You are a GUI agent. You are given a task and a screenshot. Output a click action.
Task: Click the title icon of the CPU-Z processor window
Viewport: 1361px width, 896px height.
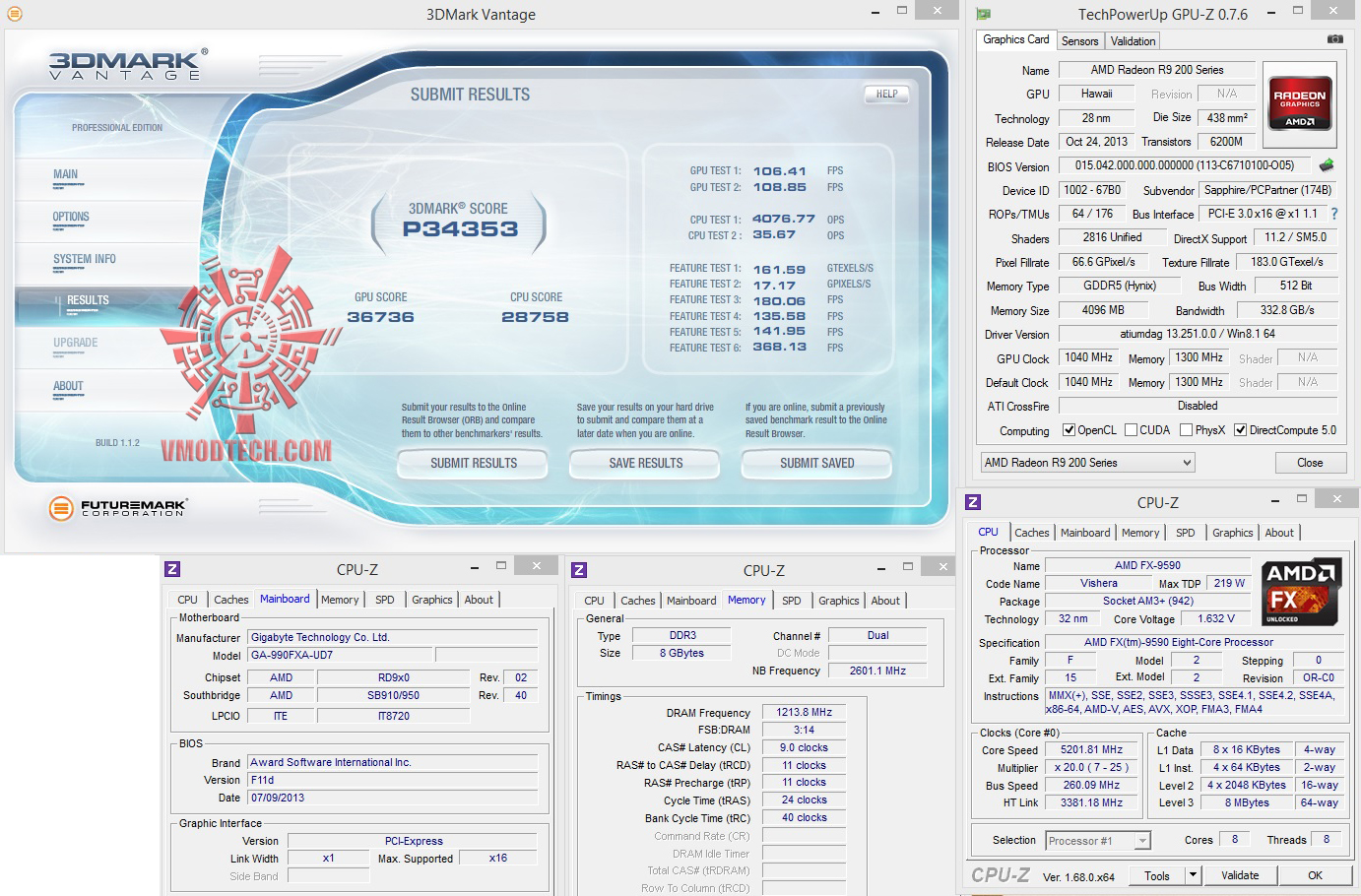click(x=973, y=502)
